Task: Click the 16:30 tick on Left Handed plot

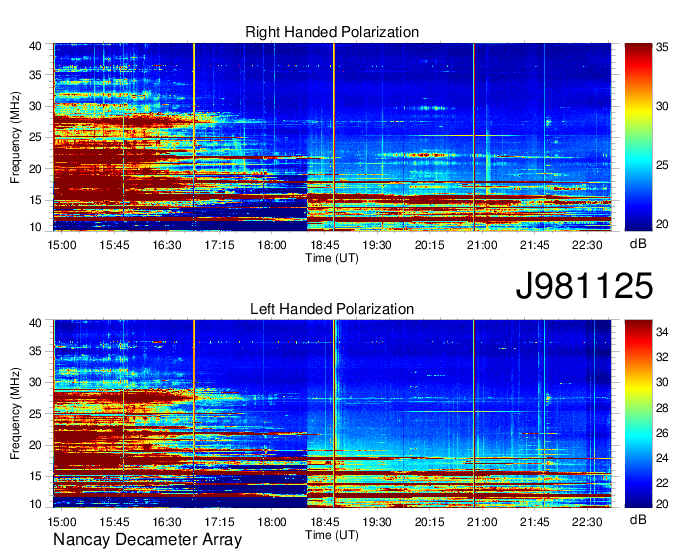Action: pyautogui.click(x=167, y=522)
